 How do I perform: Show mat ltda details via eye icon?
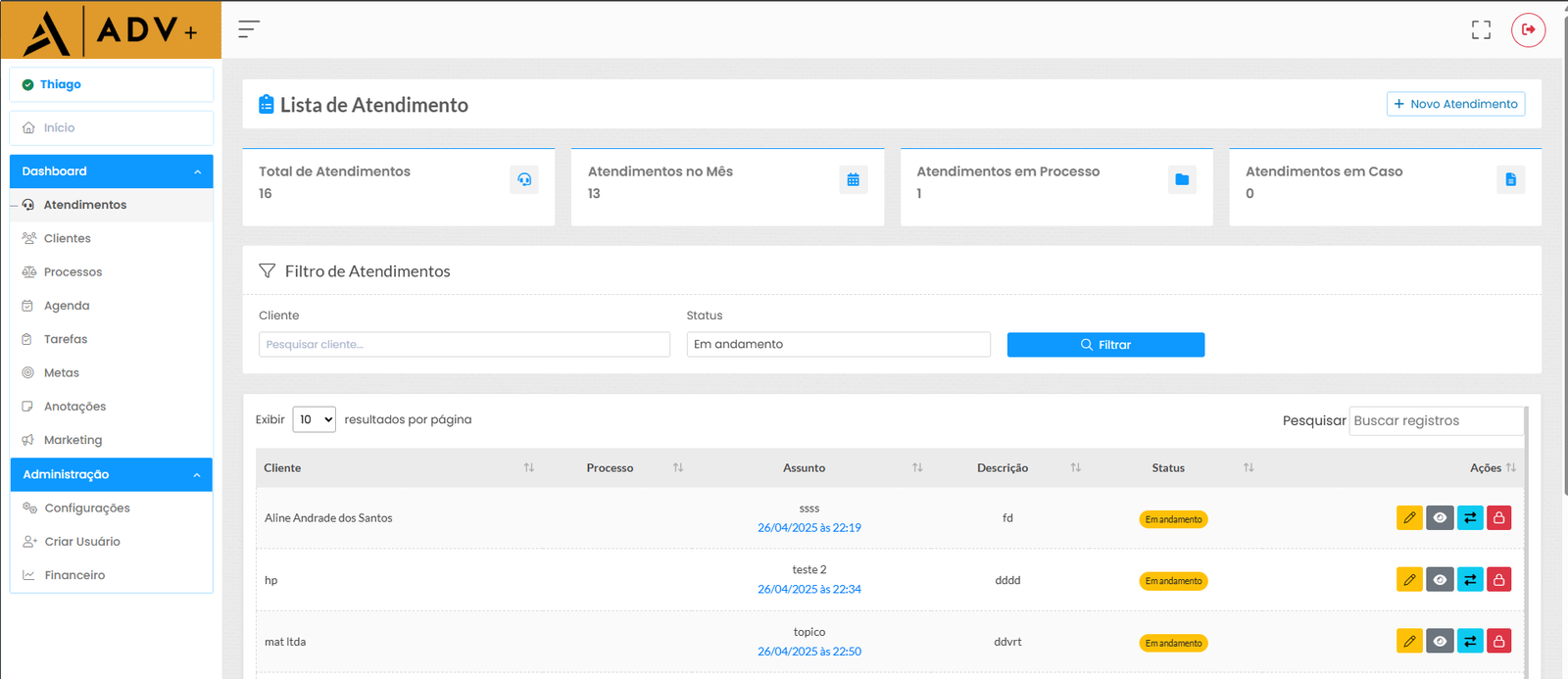click(1440, 642)
